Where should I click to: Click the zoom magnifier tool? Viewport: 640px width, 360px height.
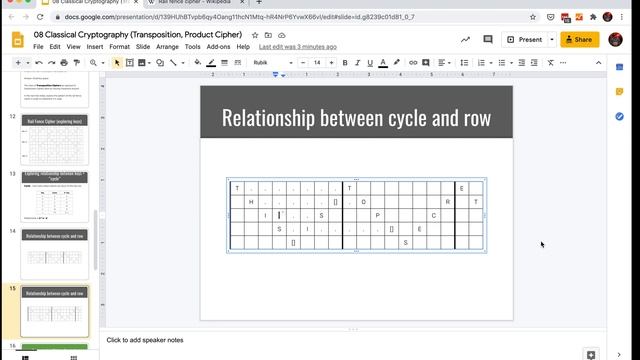[x=93, y=63]
